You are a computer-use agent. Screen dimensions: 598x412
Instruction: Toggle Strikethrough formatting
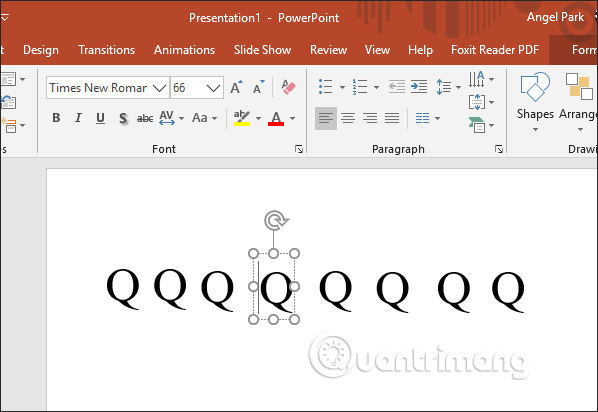[x=145, y=118]
